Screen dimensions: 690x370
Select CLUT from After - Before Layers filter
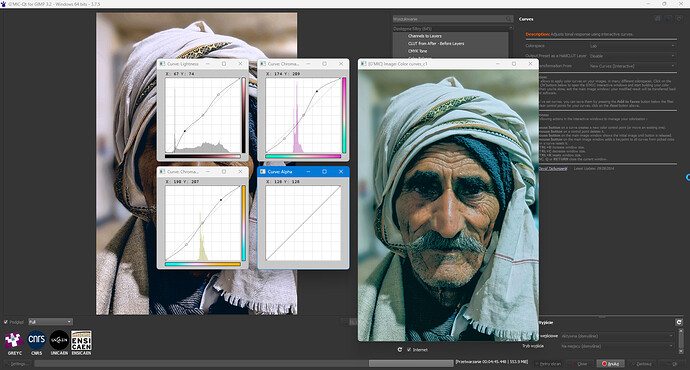(436, 44)
